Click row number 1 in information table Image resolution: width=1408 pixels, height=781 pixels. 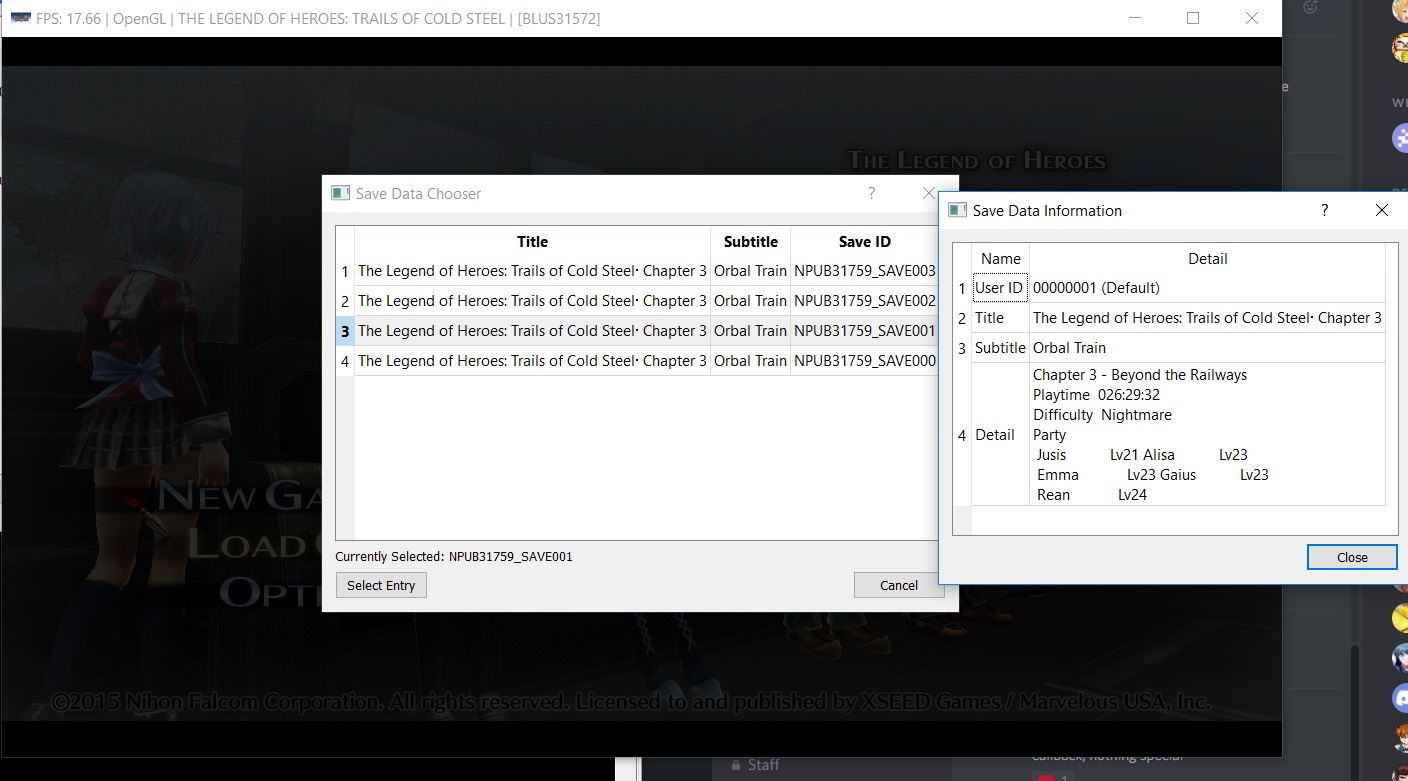[x=962, y=288]
